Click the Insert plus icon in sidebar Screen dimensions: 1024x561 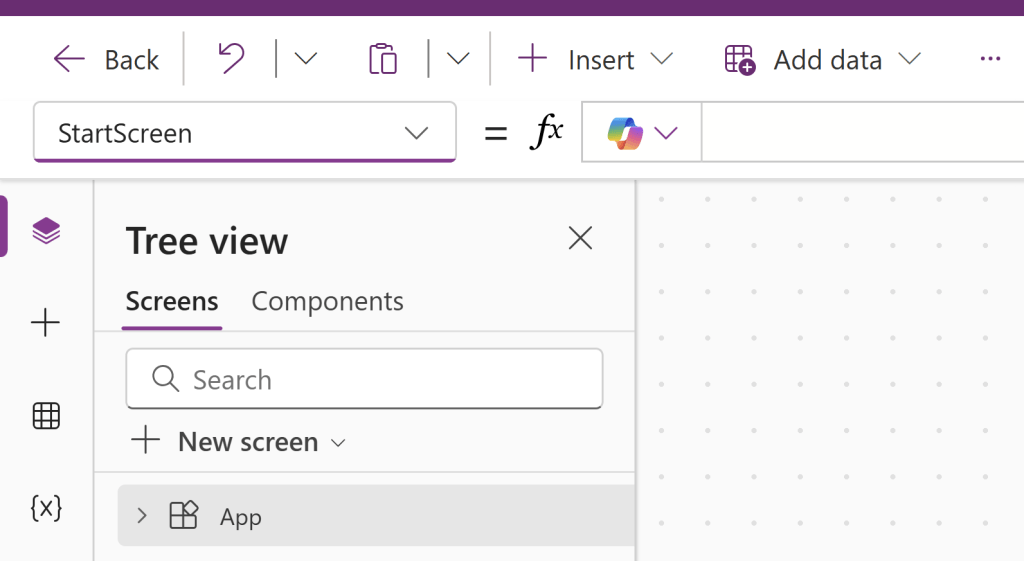pos(46,323)
